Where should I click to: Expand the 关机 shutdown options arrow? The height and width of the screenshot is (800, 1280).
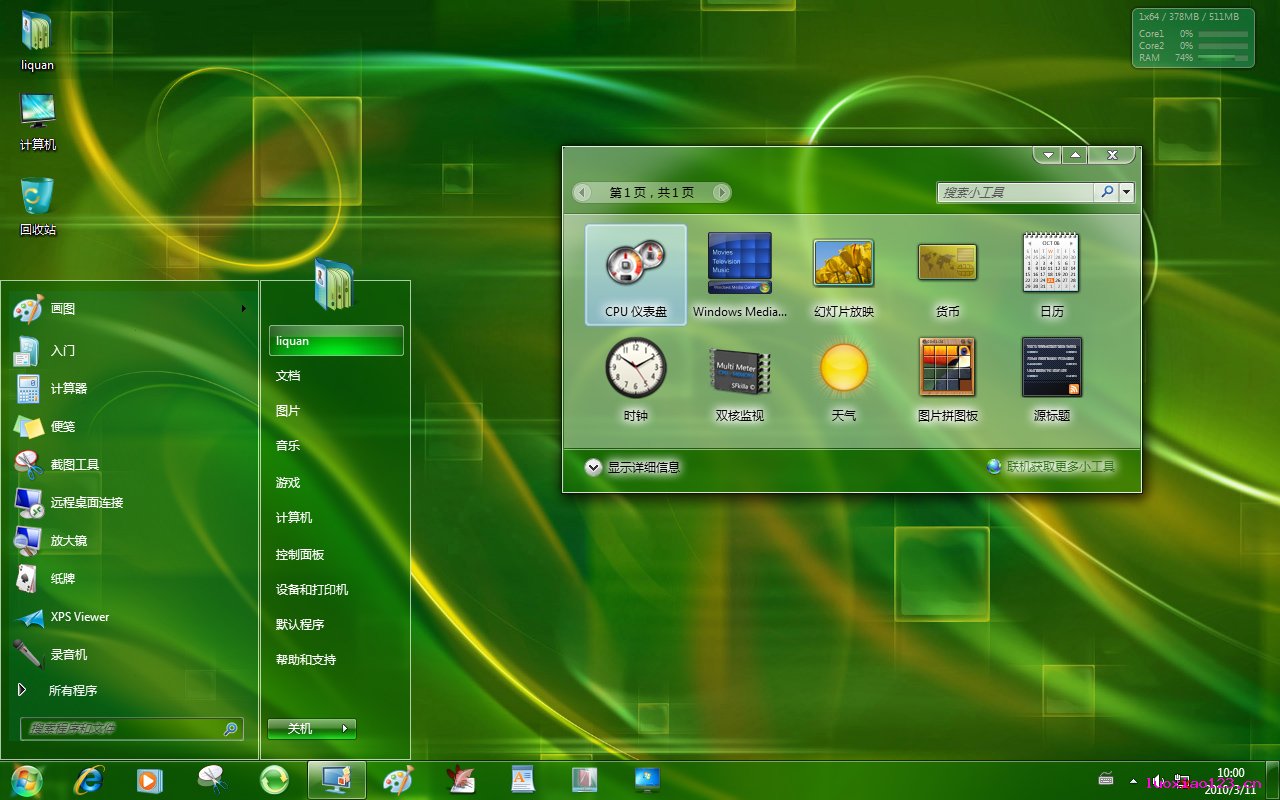click(x=345, y=729)
